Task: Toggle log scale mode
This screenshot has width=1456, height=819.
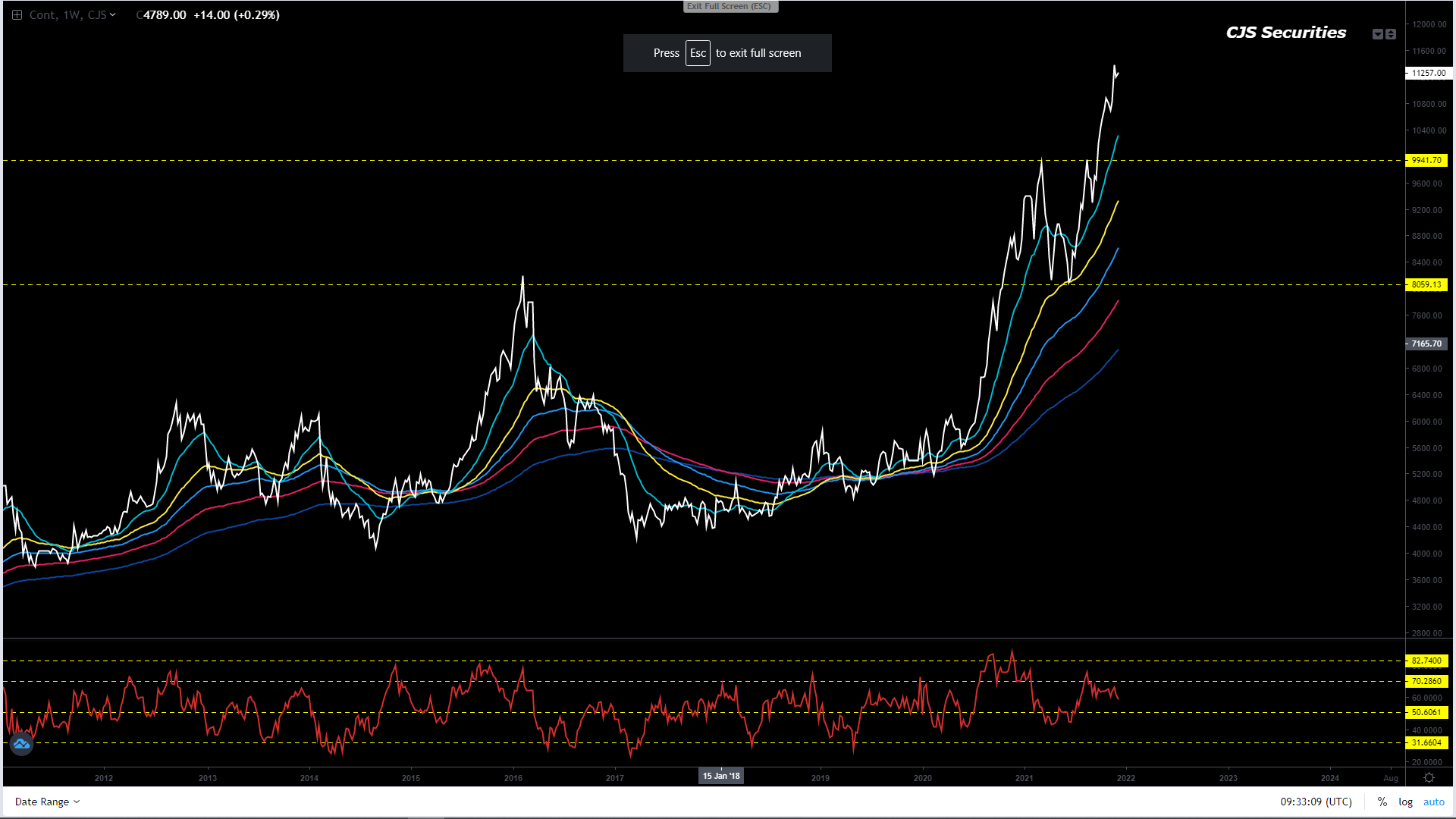Action: 1405,802
